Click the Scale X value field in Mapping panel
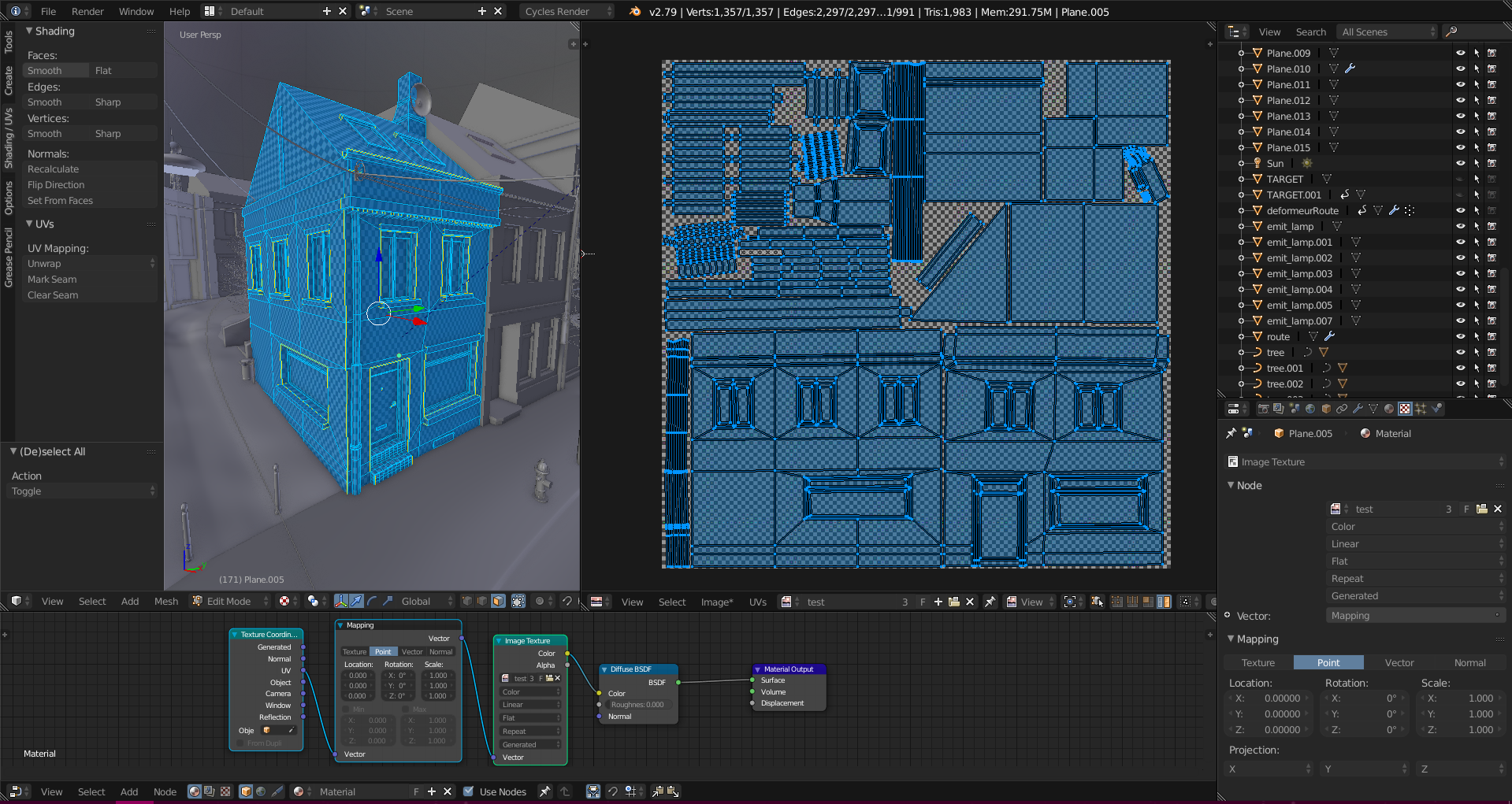1512x804 pixels. (1463, 698)
